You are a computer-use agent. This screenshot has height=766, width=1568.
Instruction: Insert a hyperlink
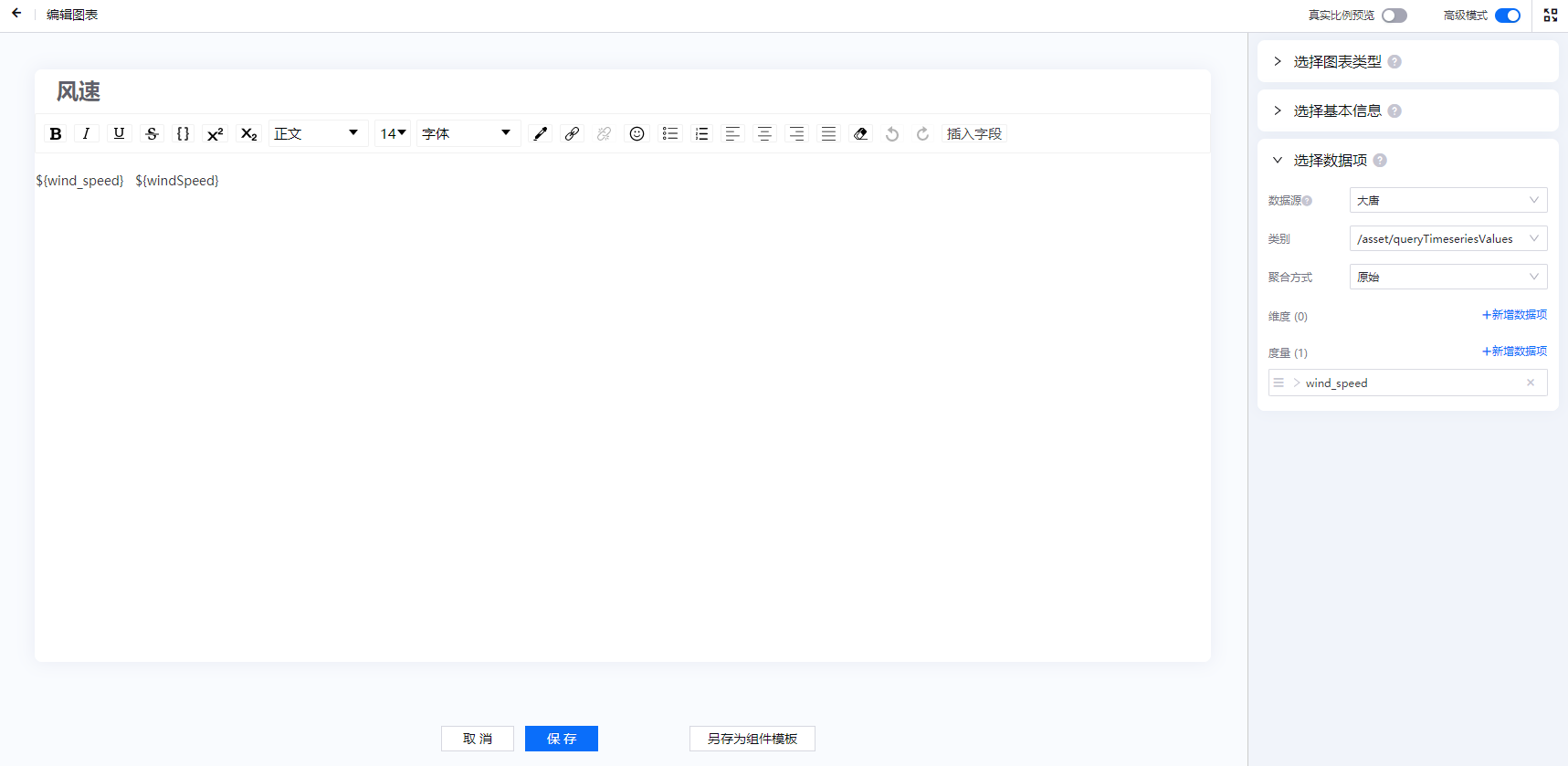tap(572, 134)
